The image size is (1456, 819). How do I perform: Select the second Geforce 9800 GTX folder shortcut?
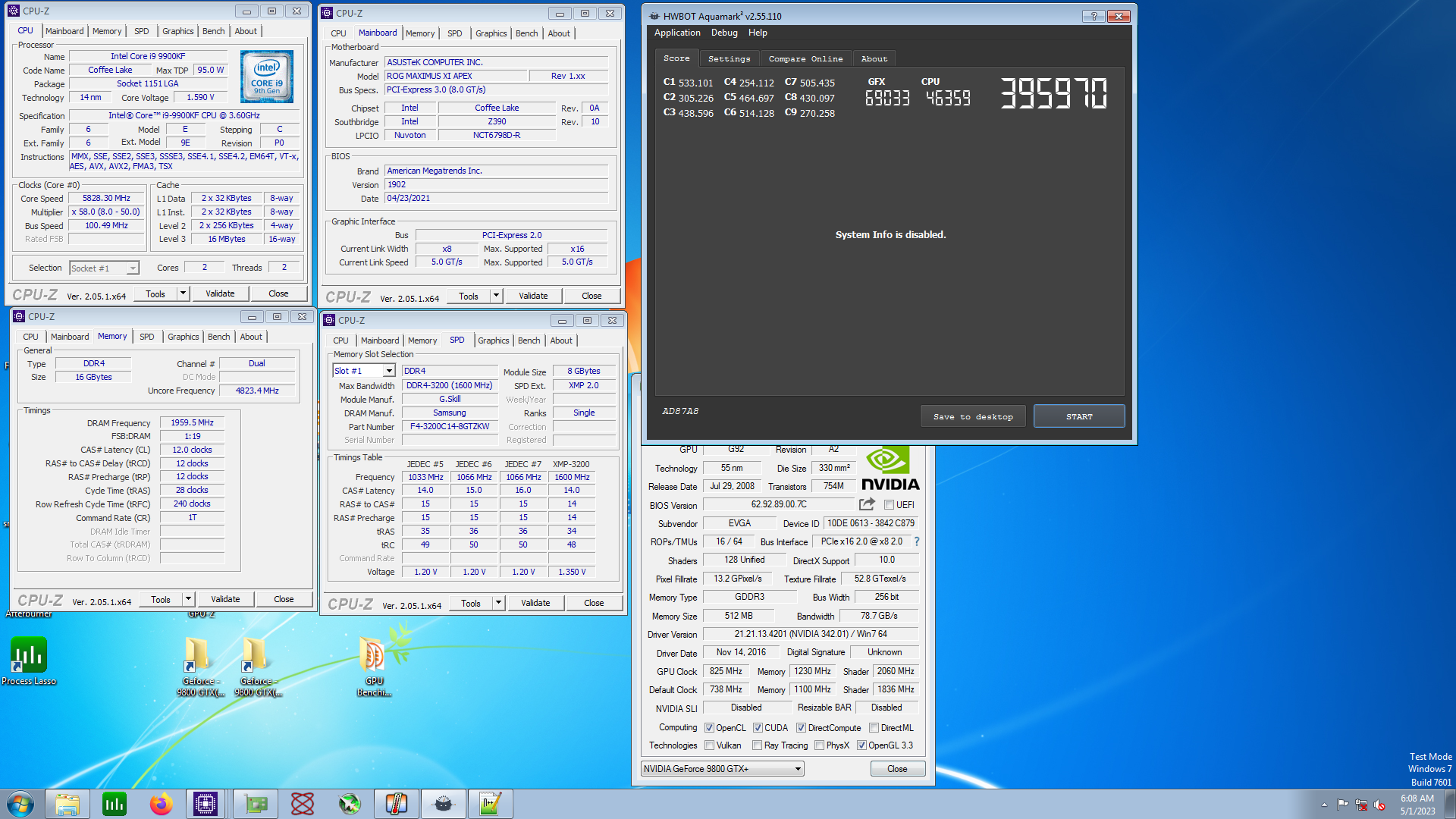point(257,666)
